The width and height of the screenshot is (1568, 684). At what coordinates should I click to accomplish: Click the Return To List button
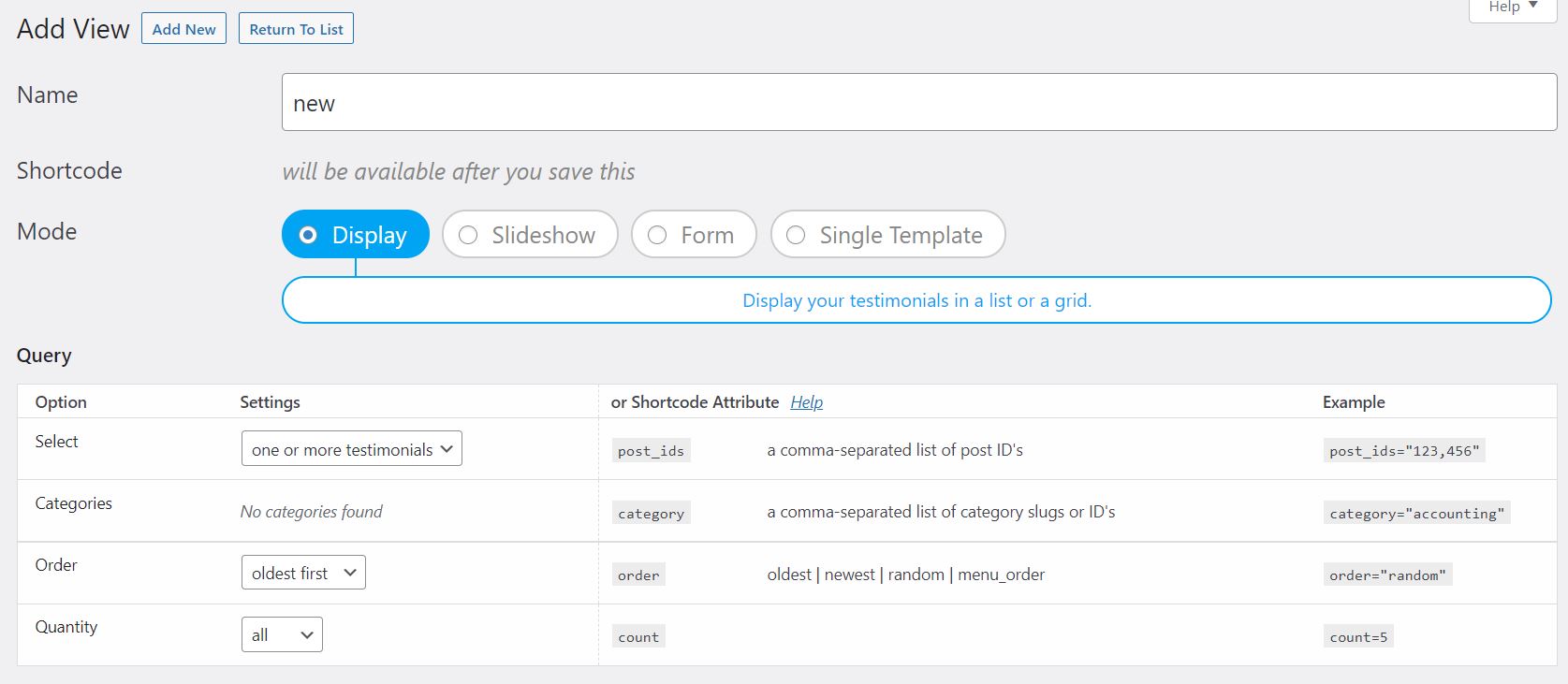tap(296, 29)
